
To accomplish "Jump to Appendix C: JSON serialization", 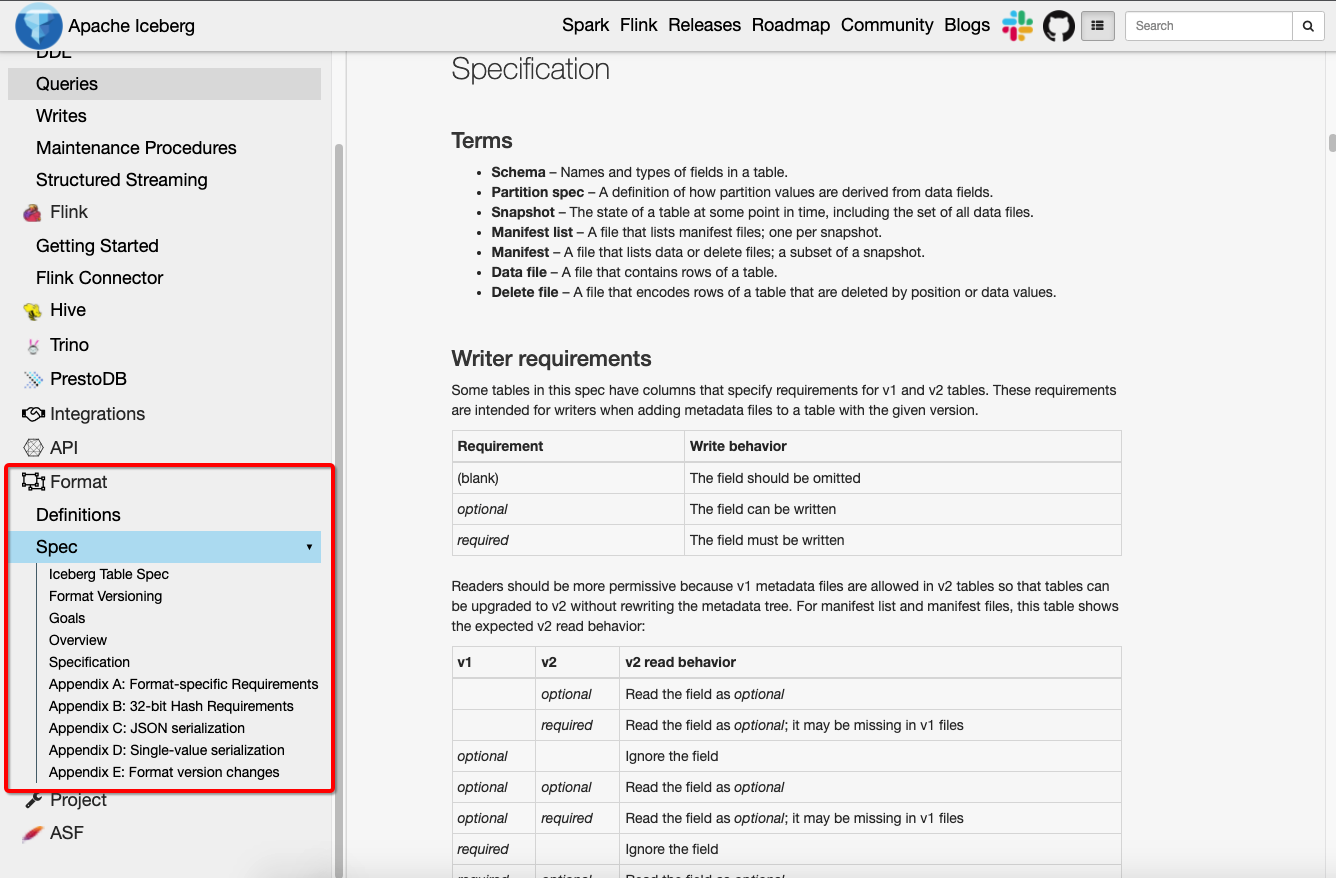I will tap(147, 728).
